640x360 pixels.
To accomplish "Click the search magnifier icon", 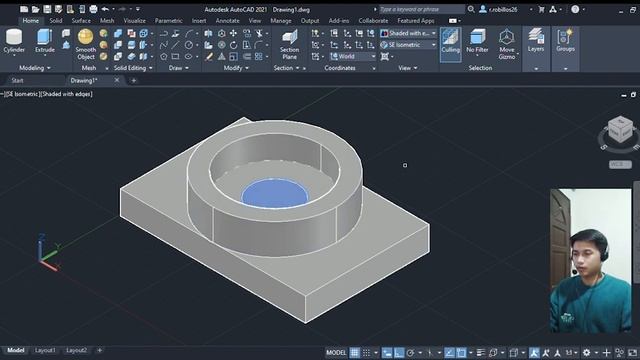I will pos(471,9).
